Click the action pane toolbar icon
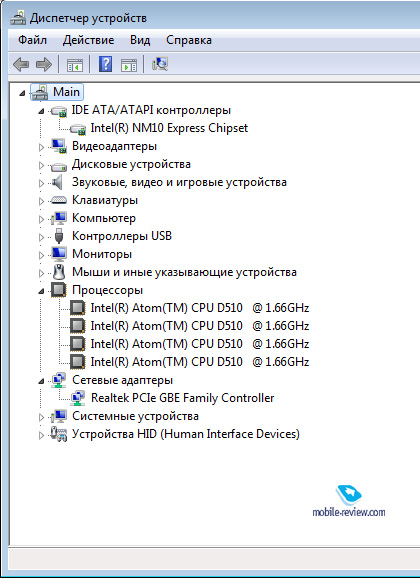The image size is (420, 578). pyautogui.click(x=129, y=65)
